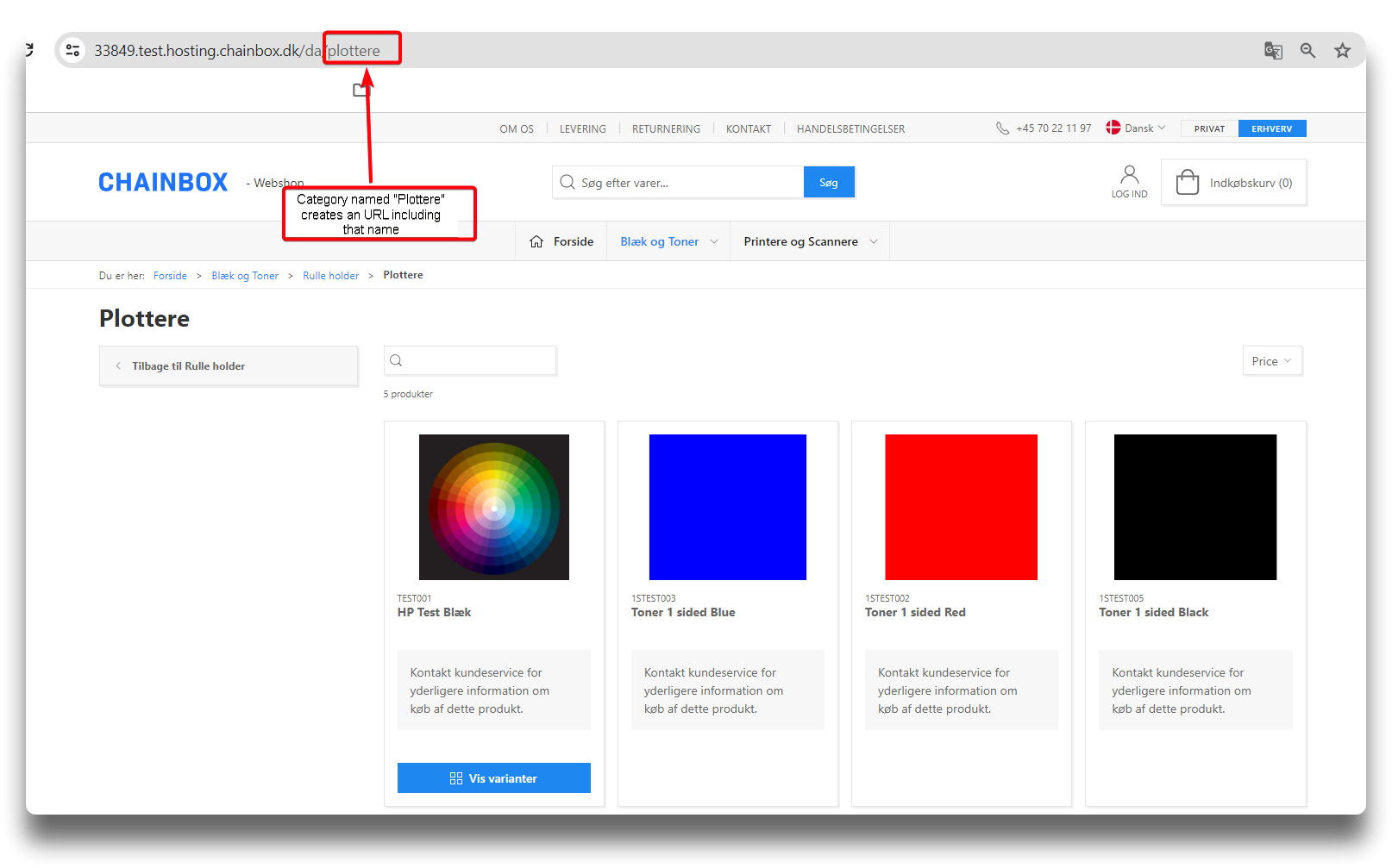Image resolution: width=1392 pixels, height=868 pixels.
Task: Expand the Blæk og Toner menu
Action: (668, 241)
